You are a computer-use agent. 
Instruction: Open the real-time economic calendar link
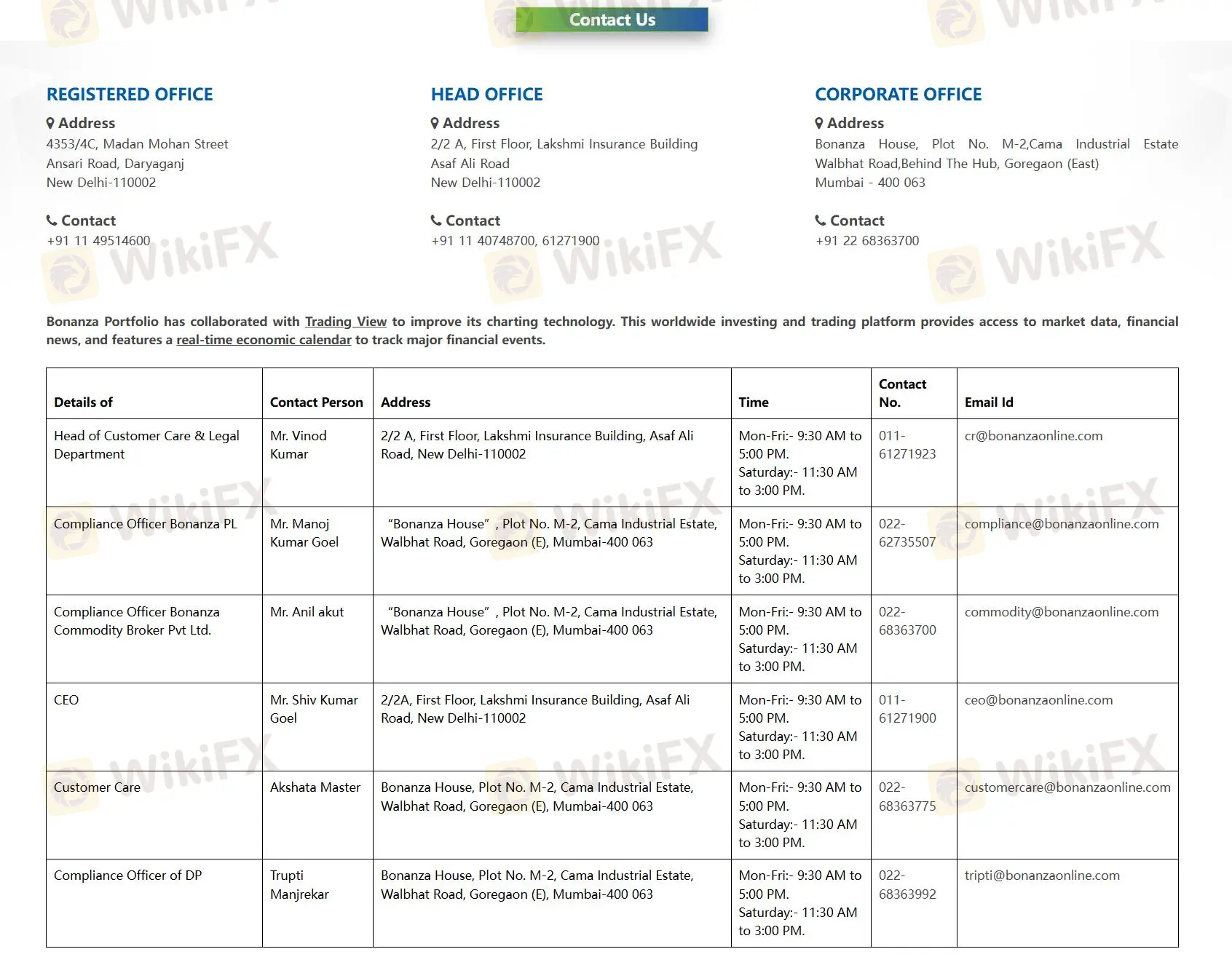point(264,340)
